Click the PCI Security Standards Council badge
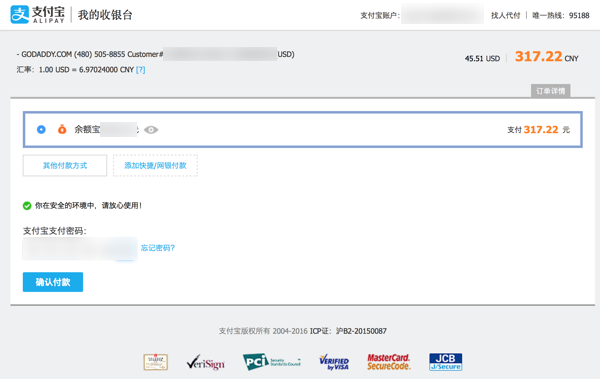This screenshot has width=600, height=379. pyautogui.click(x=272, y=362)
